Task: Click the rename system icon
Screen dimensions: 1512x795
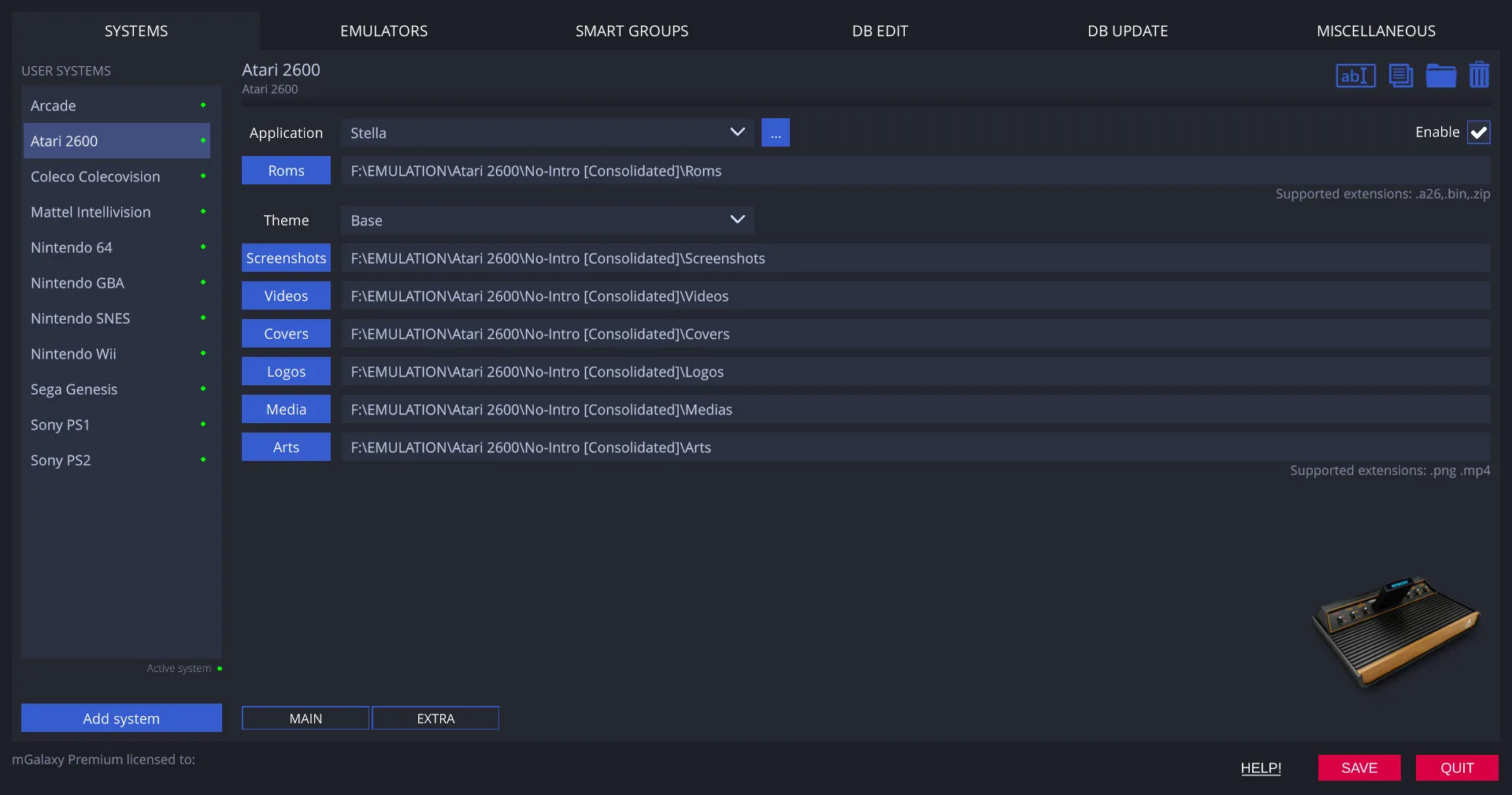Action: (x=1355, y=76)
